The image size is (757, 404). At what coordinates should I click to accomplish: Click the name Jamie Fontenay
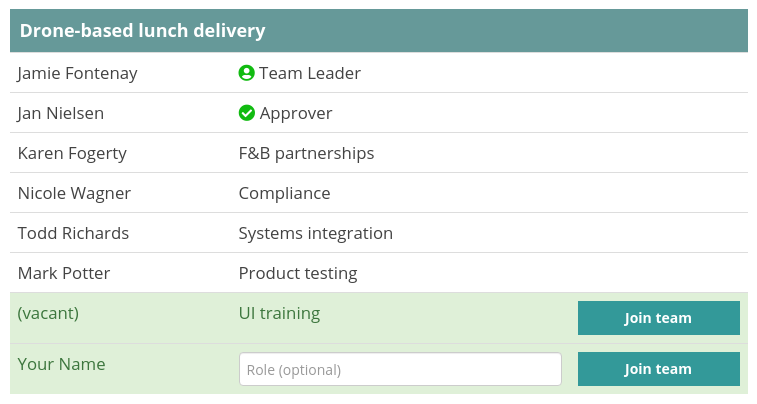pyautogui.click(x=77, y=73)
